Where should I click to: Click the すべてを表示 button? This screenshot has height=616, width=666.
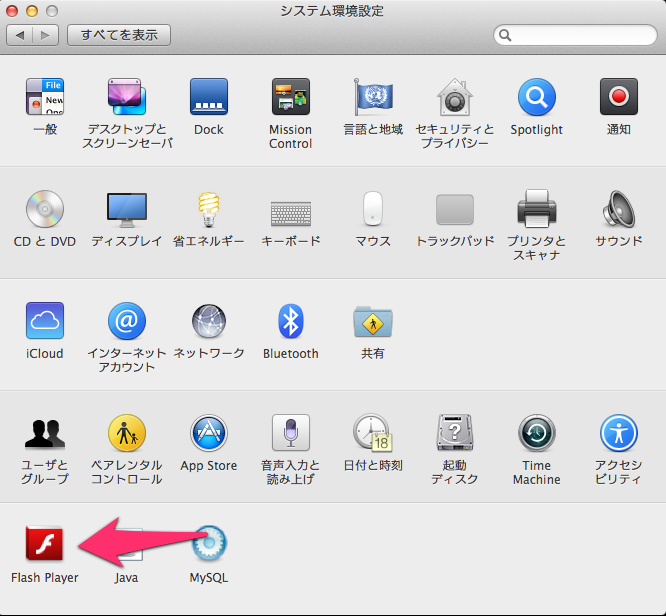click(x=119, y=35)
